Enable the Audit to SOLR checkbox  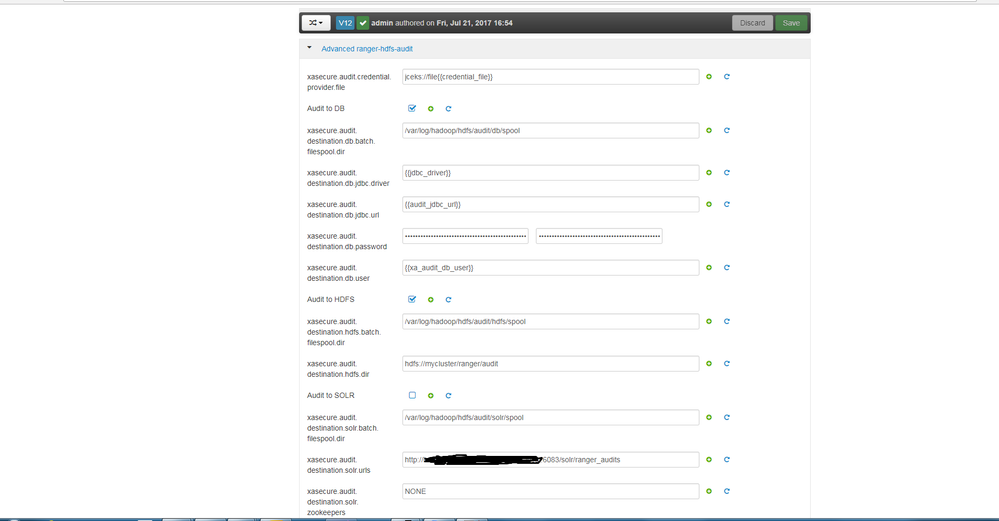click(x=412, y=395)
